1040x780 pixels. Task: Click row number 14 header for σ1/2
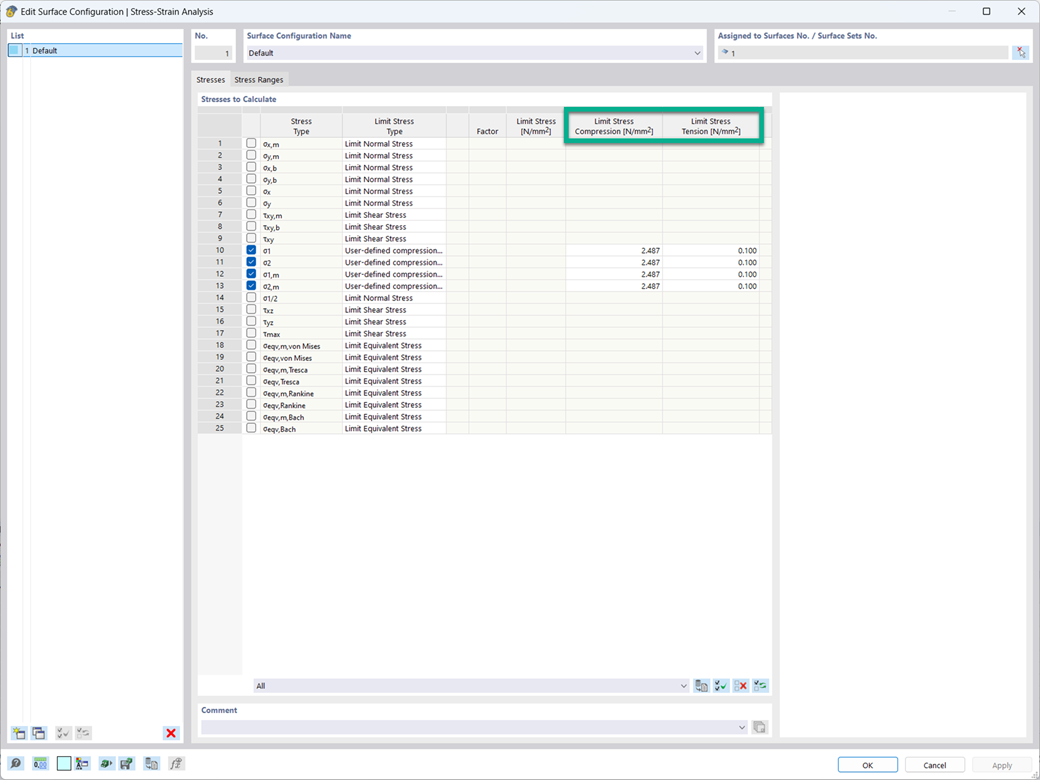pos(220,298)
